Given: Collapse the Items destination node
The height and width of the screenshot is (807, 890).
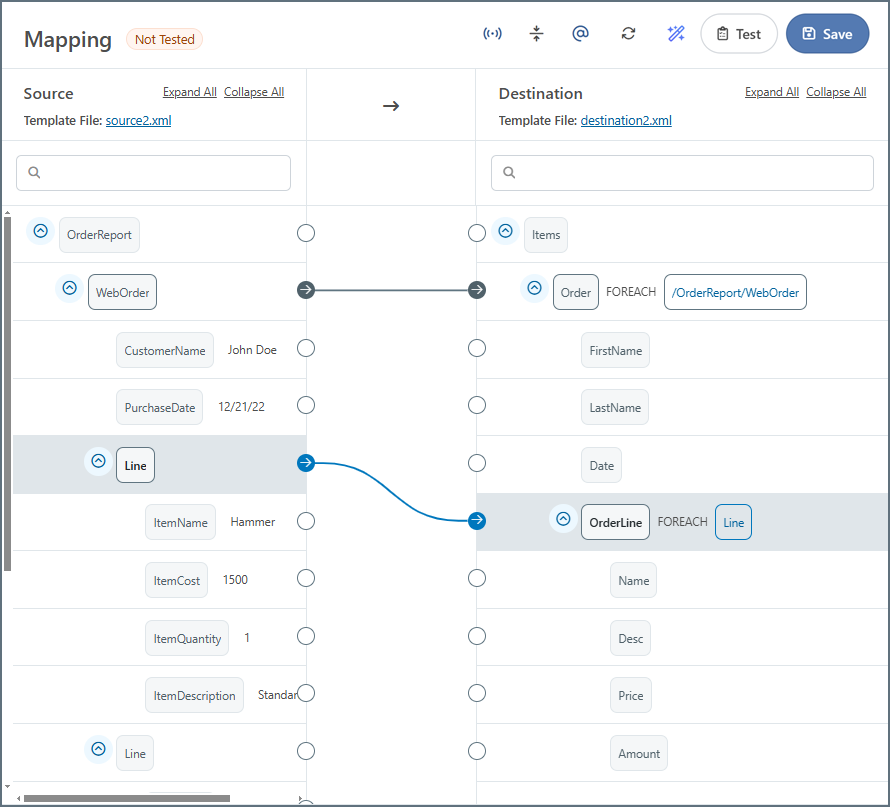Looking at the screenshot, I should 506,231.
